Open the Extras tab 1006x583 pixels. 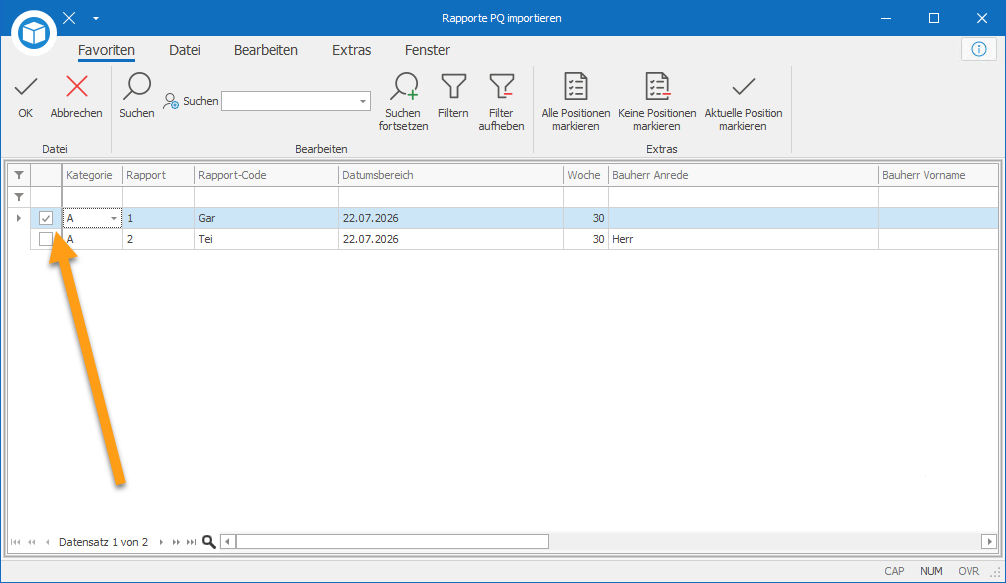click(x=352, y=50)
